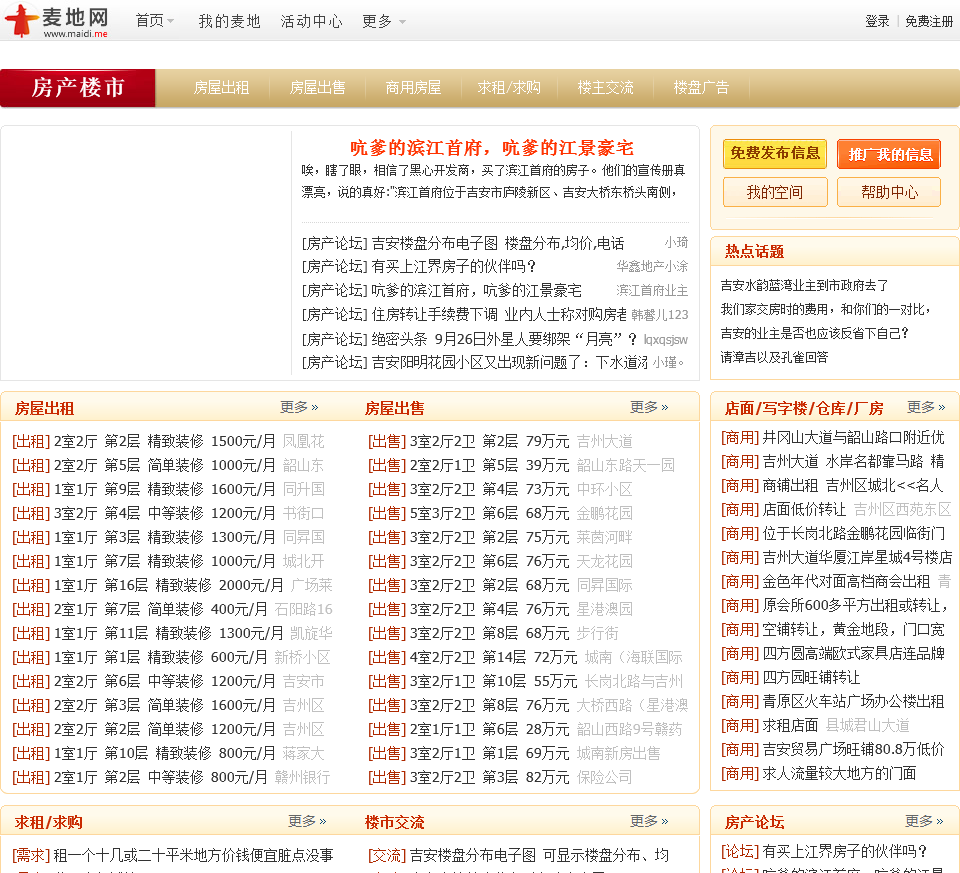This screenshot has width=960, height=873.
Task: Open the 我的空间 button
Action: click(775, 192)
